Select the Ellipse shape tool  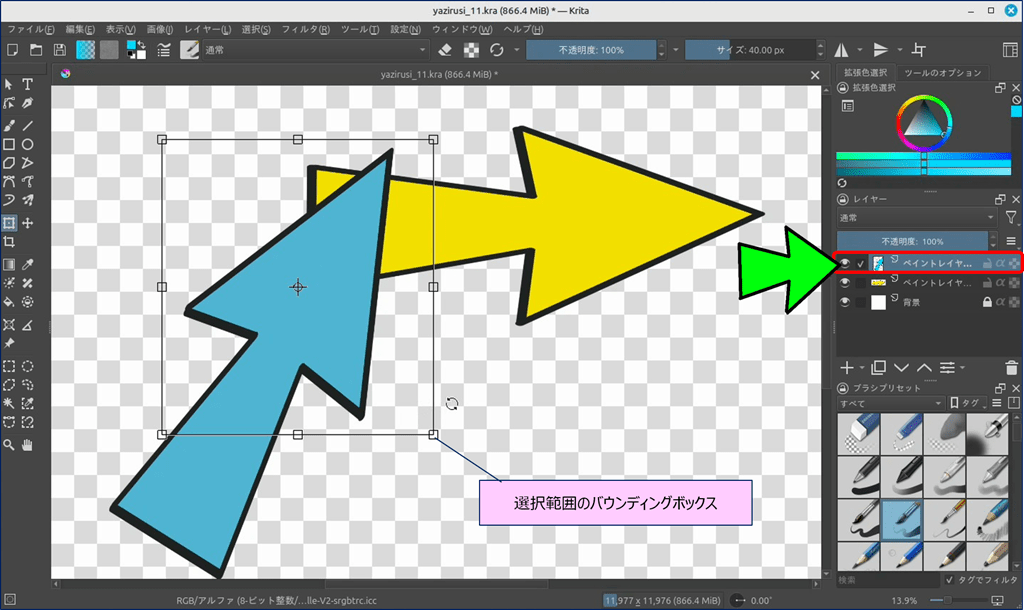pyautogui.click(x=28, y=144)
